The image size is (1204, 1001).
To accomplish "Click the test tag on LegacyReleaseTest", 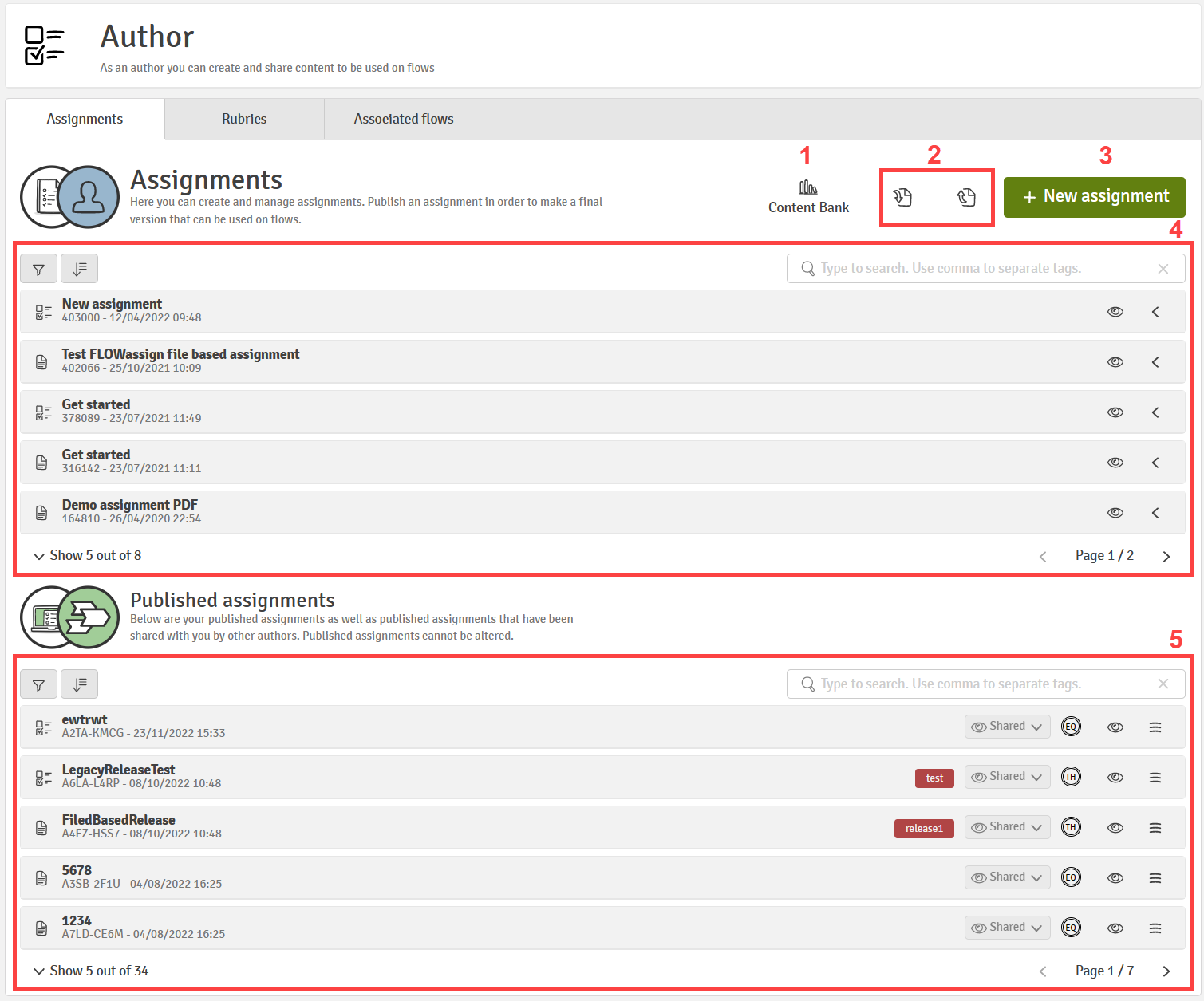I will click(934, 778).
